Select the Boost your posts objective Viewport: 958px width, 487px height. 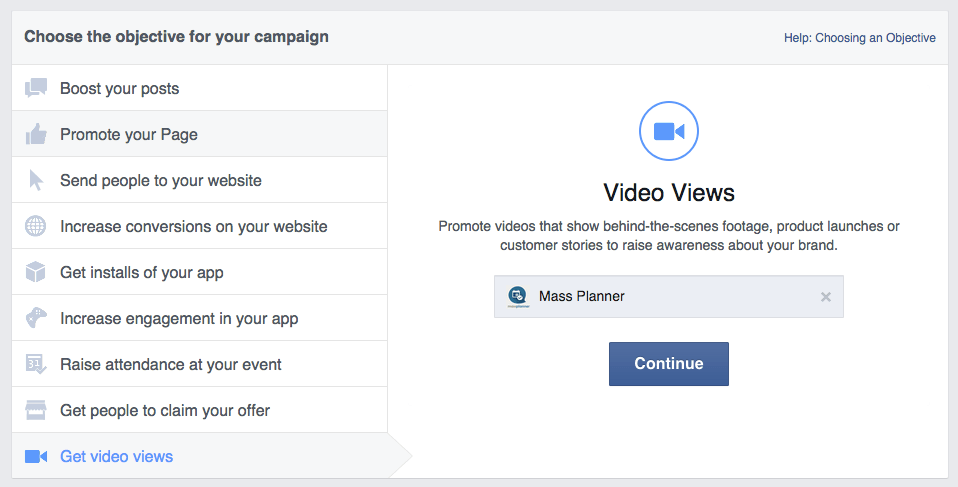click(x=199, y=88)
